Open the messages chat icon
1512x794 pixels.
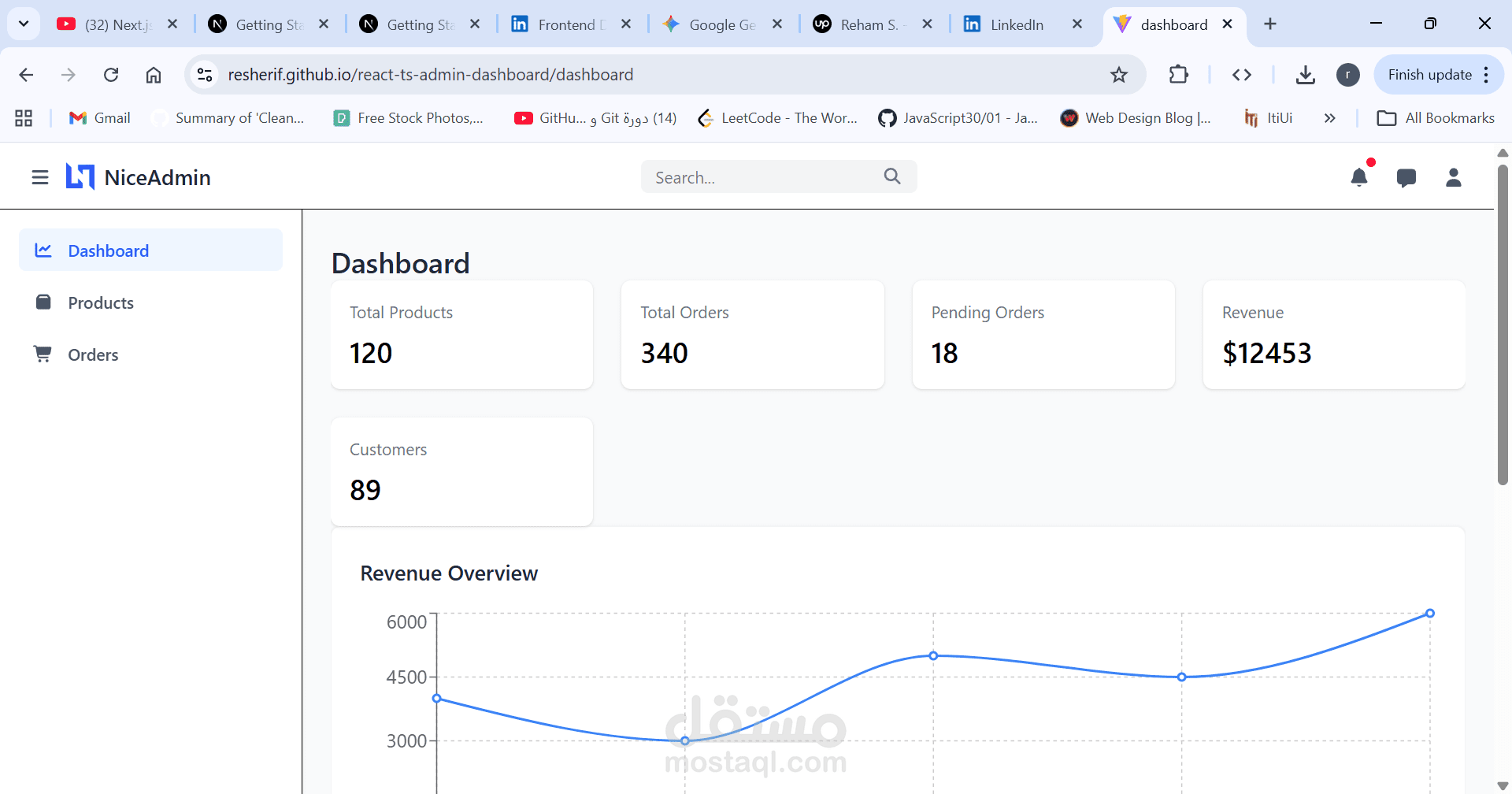[x=1406, y=177]
